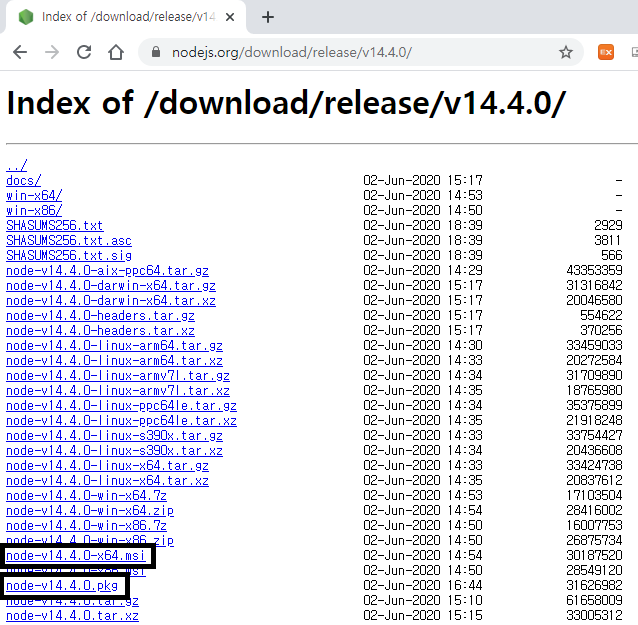Close the Index of /download/release tab

[x=229, y=17]
